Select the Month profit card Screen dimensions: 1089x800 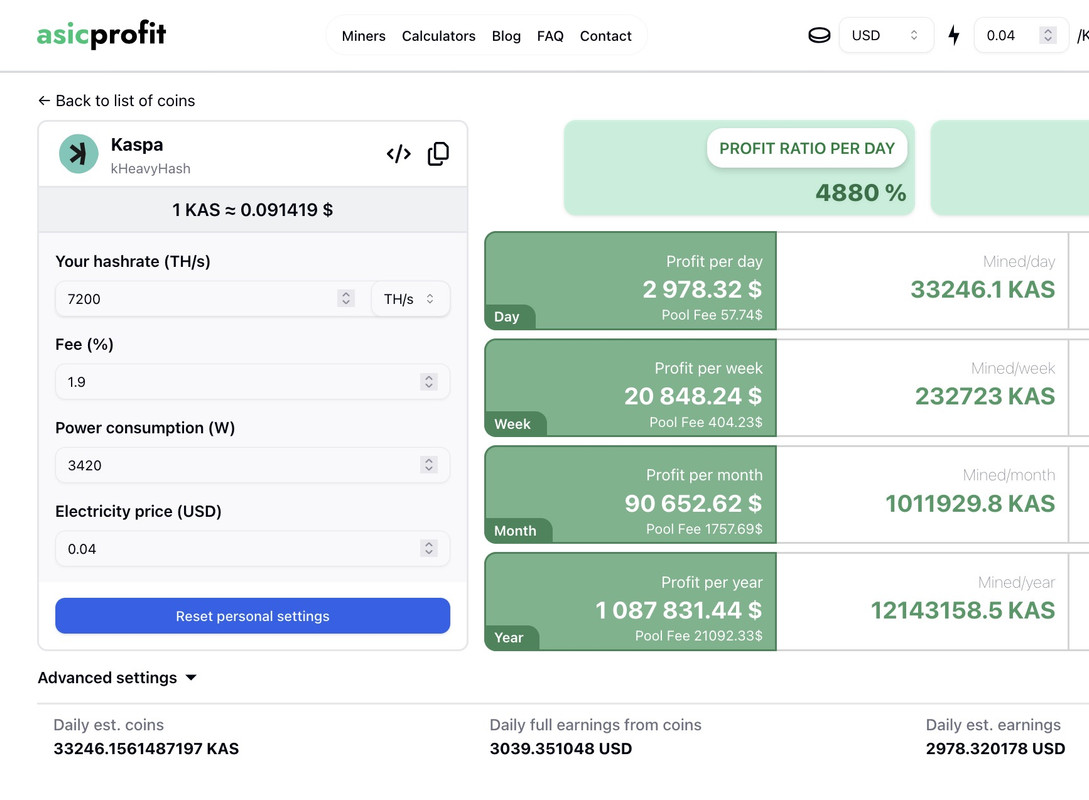(x=631, y=494)
